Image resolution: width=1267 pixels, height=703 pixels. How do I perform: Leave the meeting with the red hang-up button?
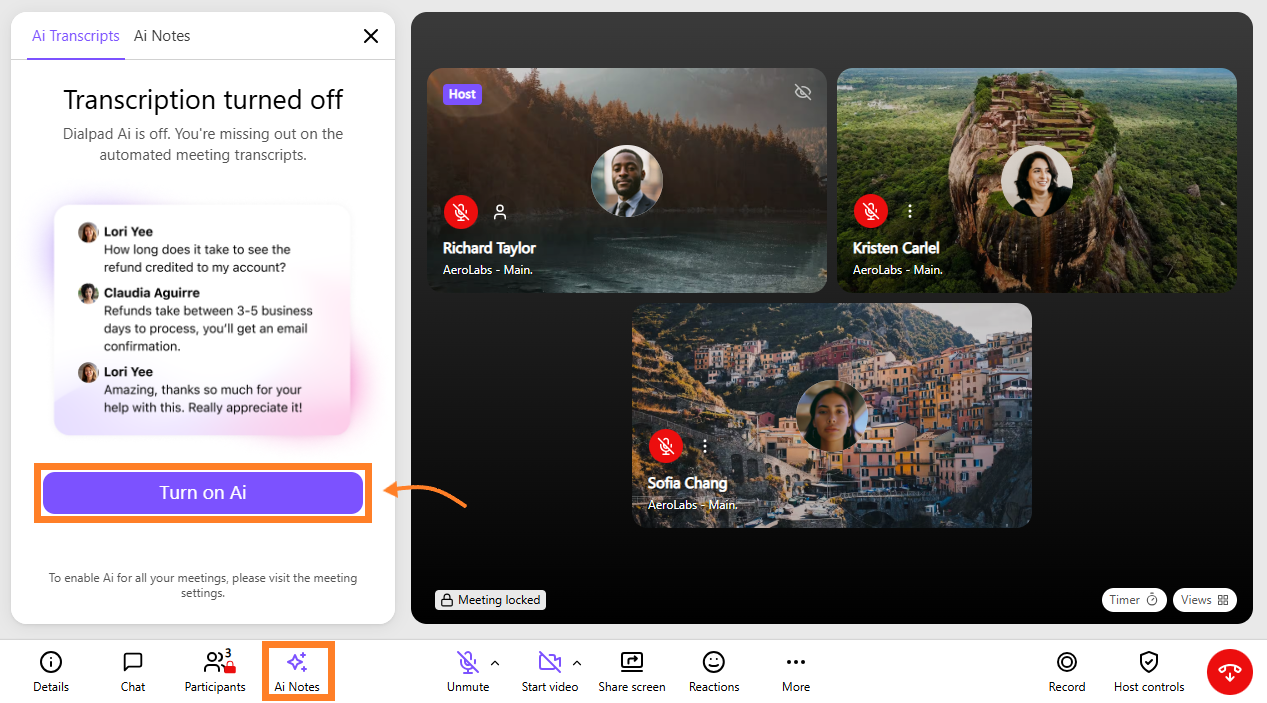[x=1229, y=672]
